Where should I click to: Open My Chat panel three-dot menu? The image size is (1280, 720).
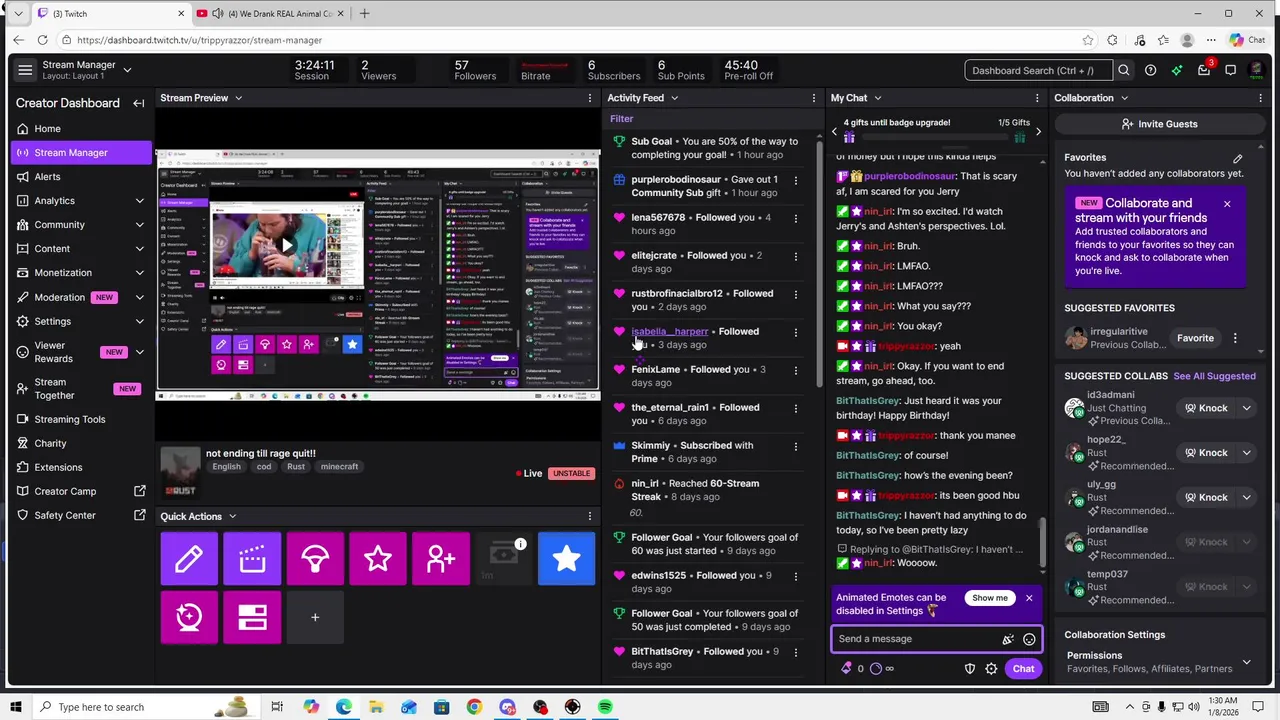coord(1037,98)
